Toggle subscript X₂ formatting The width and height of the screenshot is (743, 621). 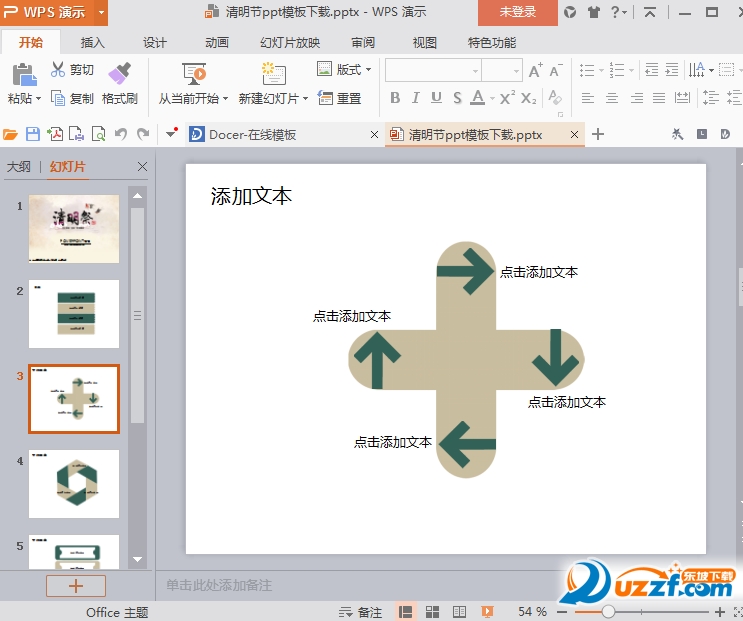coord(528,99)
